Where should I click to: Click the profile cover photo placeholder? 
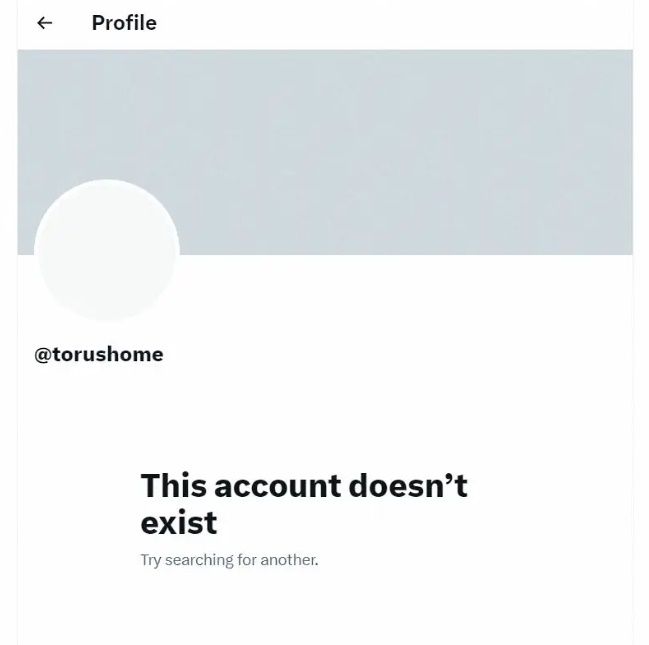325,152
